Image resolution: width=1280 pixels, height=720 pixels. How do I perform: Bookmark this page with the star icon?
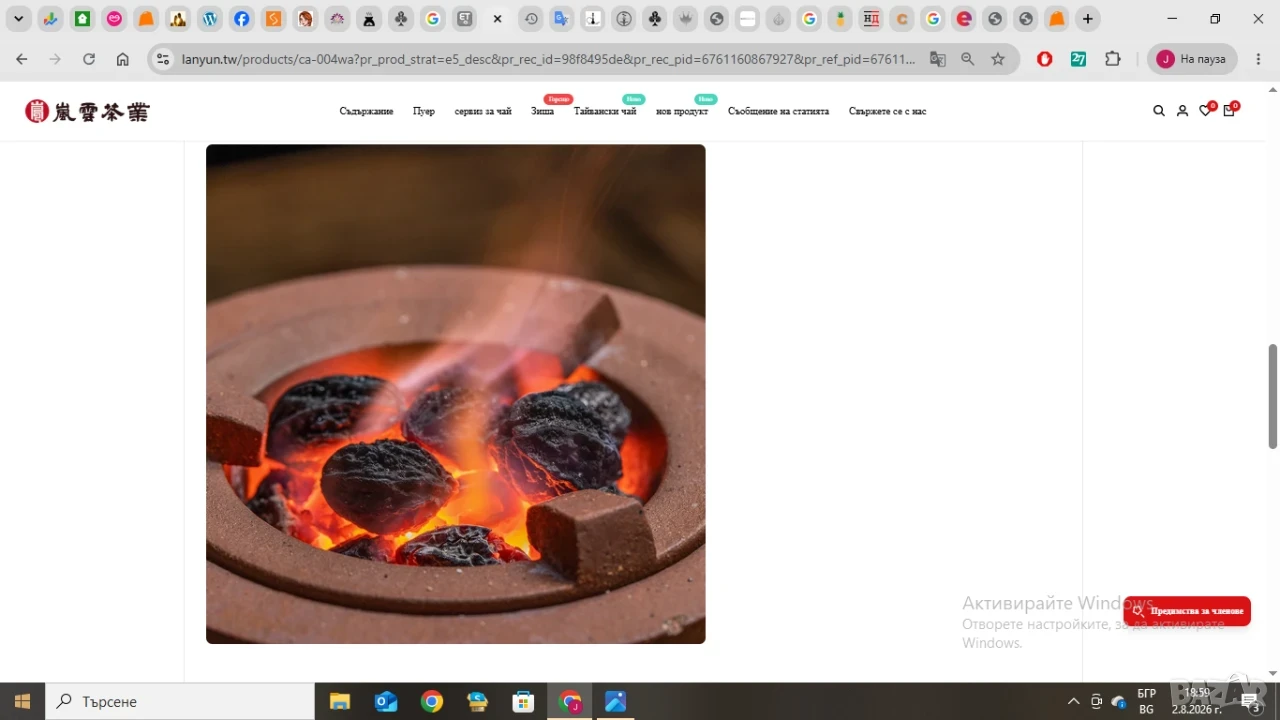tap(997, 59)
